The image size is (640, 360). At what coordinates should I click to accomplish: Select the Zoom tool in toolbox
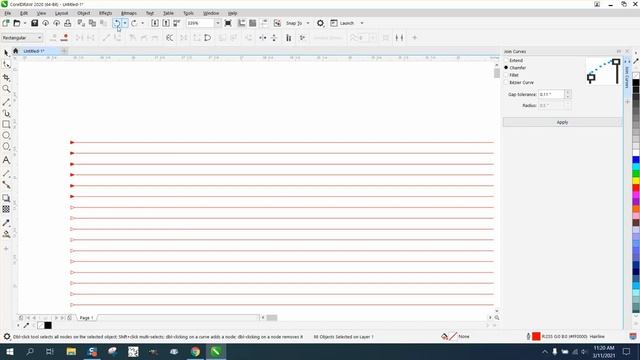click(x=6, y=89)
